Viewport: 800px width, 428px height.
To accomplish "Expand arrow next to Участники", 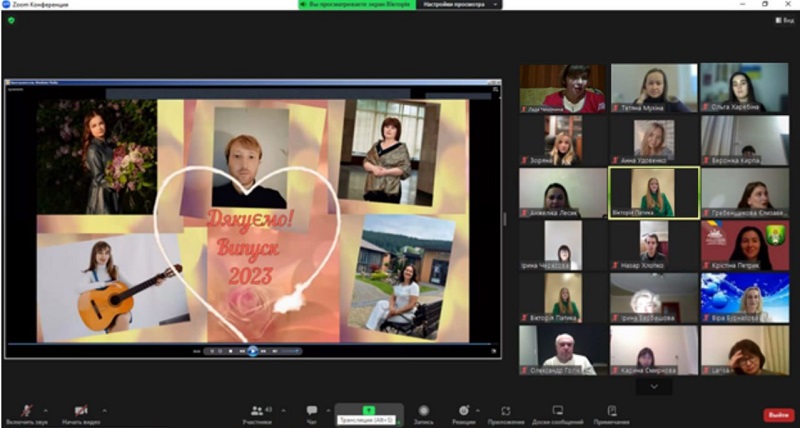I will pos(284,411).
